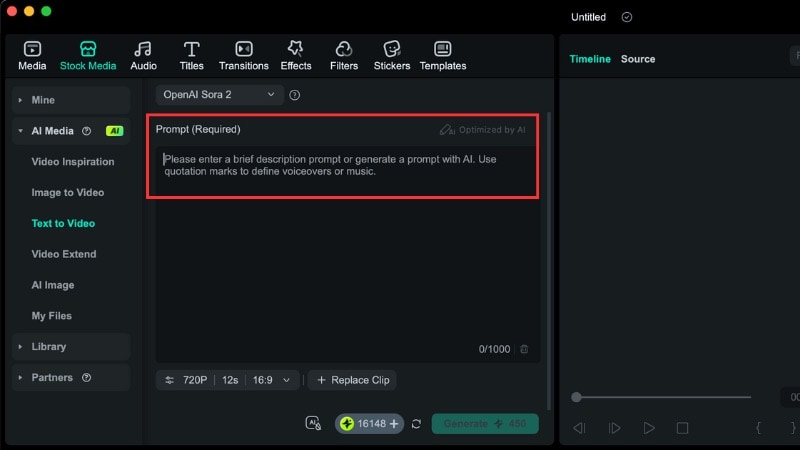Switch to the Source tab
Image resolution: width=800 pixels, height=450 pixels.
(638, 59)
